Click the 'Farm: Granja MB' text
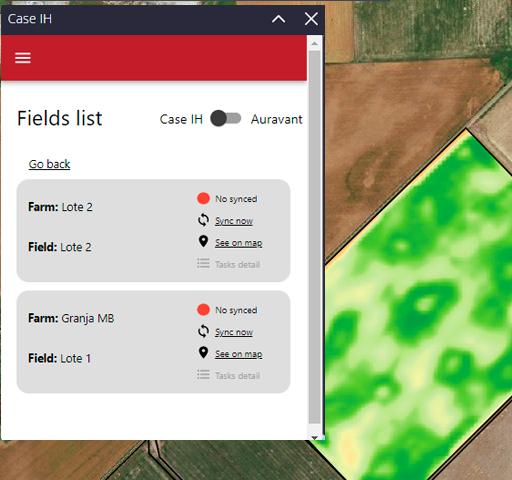512x480 pixels. point(71,318)
